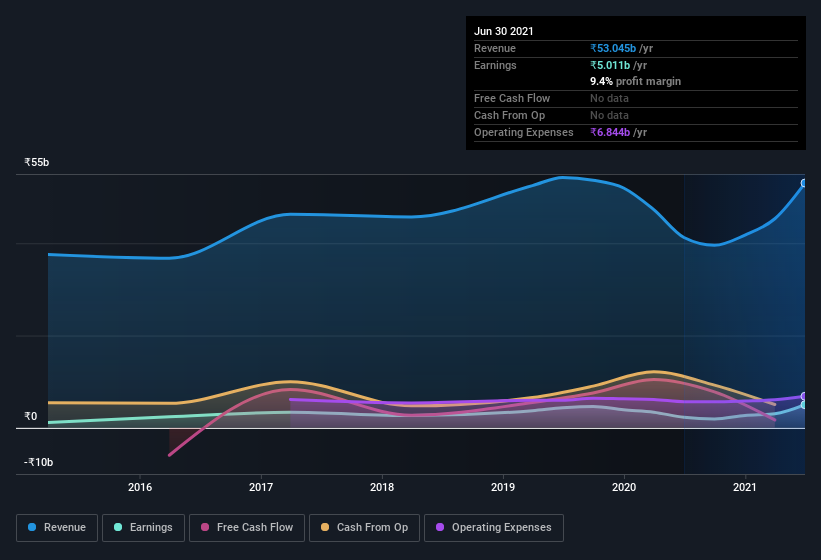The width and height of the screenshot is (821, 560).
Task: Click the Operating Expenses purple end marker
Action: coord(804,396)
